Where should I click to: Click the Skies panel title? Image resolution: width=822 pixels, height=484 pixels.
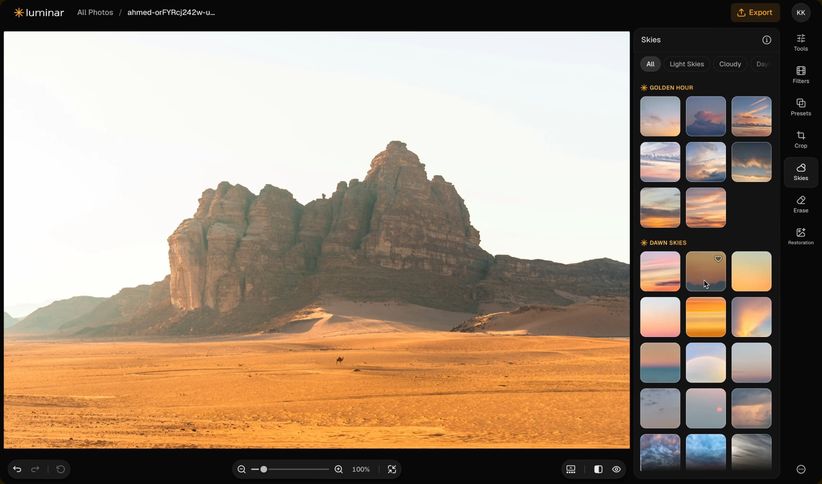(x=651, y=40)
